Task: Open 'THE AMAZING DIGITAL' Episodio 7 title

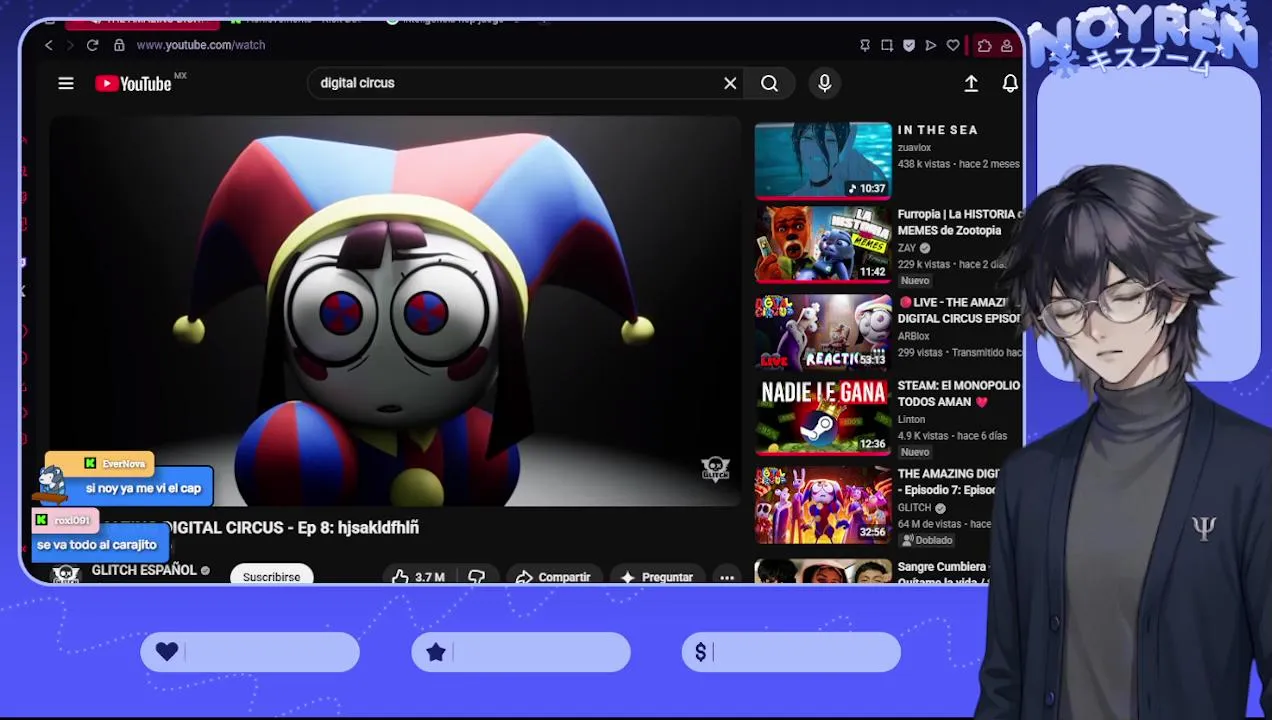Action: click(x=949, y=482)
